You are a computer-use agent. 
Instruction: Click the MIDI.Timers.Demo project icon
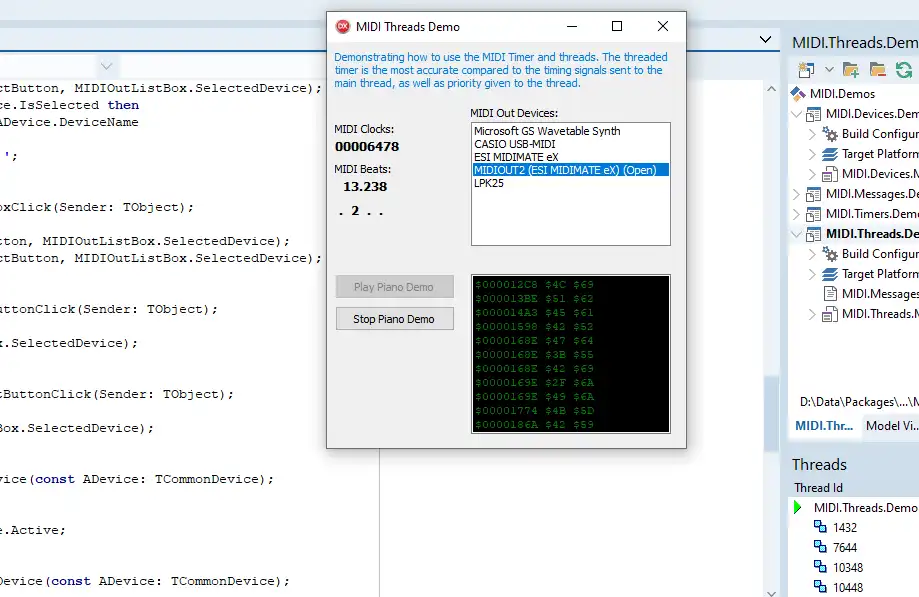[814, 214]
